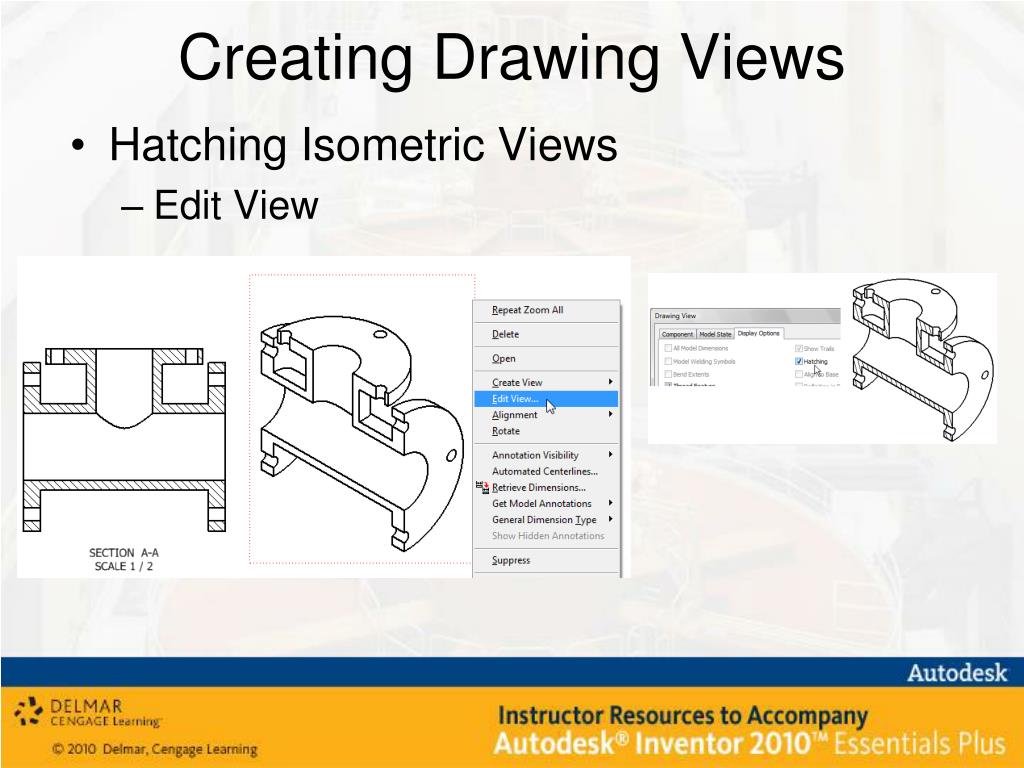Expand the Get Model Annotations submenu arrow

[611, 503]
